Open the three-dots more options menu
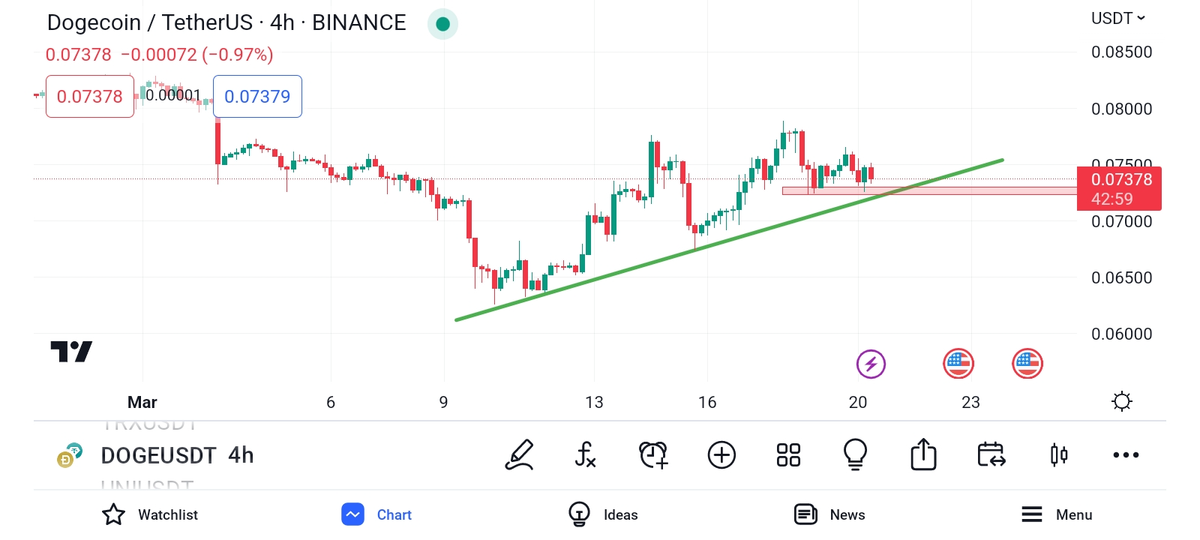The height and width of the screenshot is (540, 1200). tap(1126, 455)
